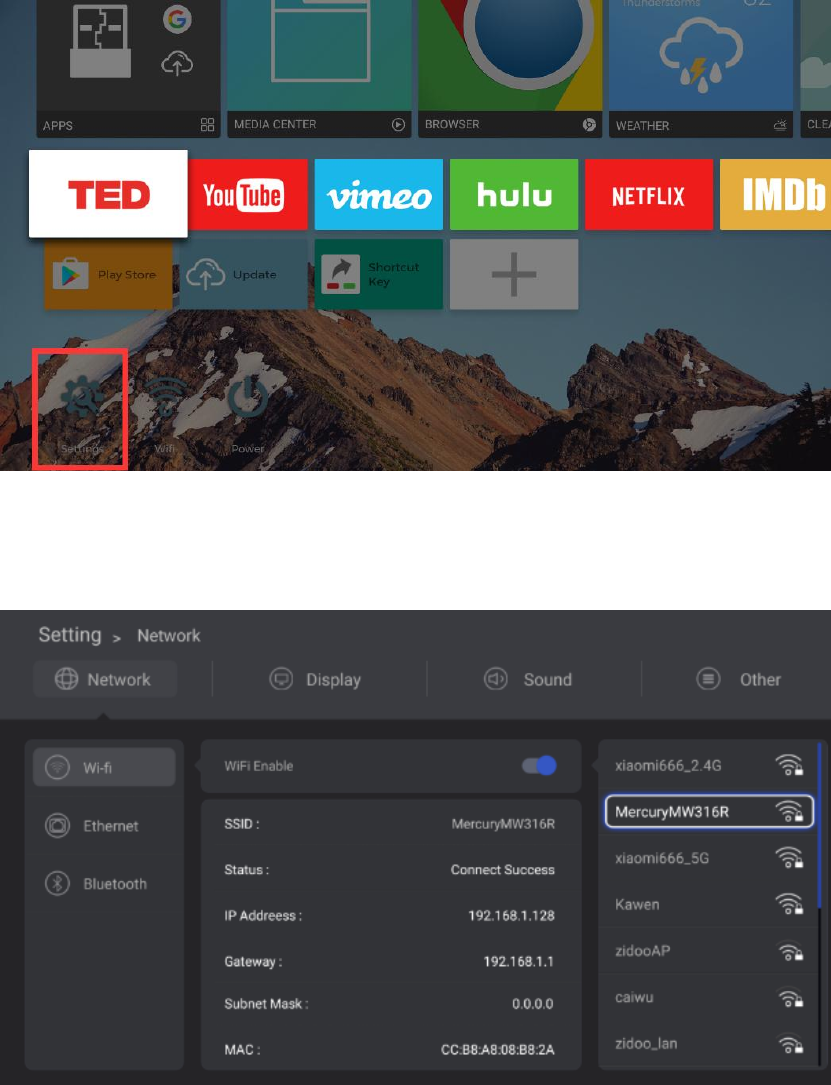Click the Other list icon
Viewport: 831px width, 1085px height.
(x=708, y=679)
